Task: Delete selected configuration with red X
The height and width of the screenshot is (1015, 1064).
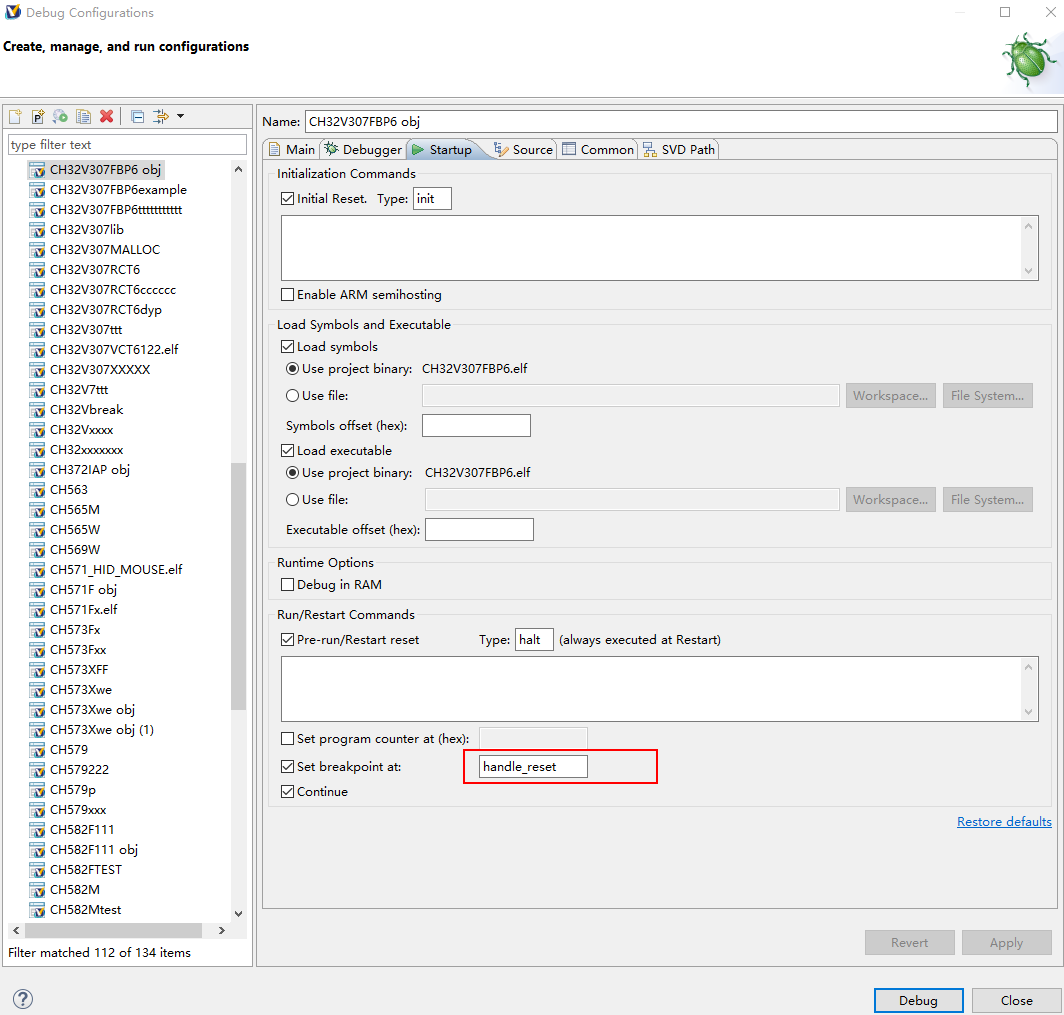Action: point(107,117)
